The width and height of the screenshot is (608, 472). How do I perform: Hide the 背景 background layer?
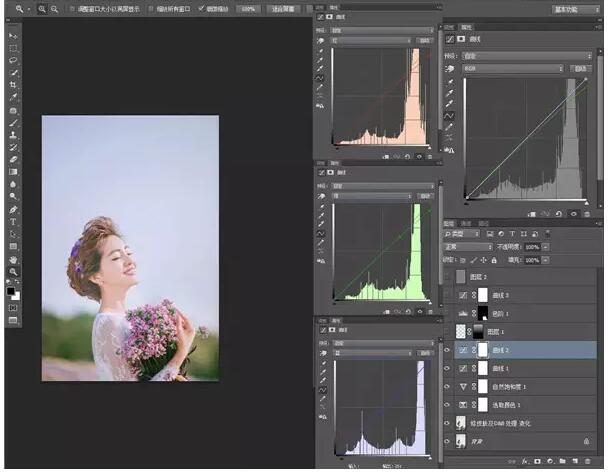coord(447,440)
